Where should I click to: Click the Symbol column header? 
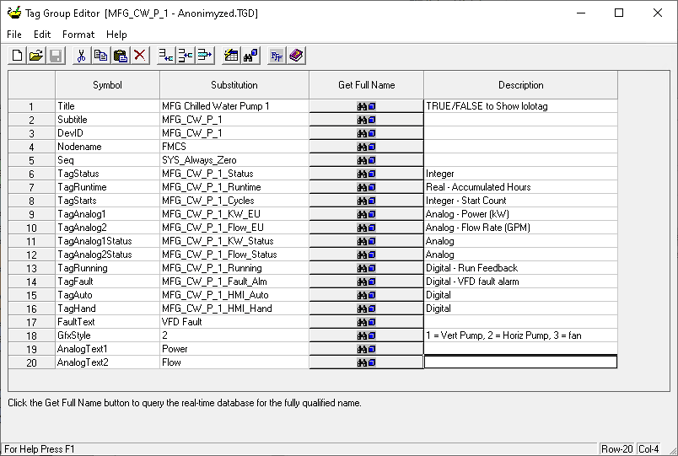(107, 85)
